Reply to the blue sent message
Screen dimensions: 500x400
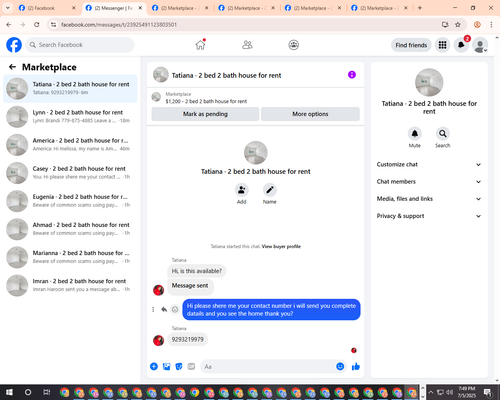coord(164,309)
